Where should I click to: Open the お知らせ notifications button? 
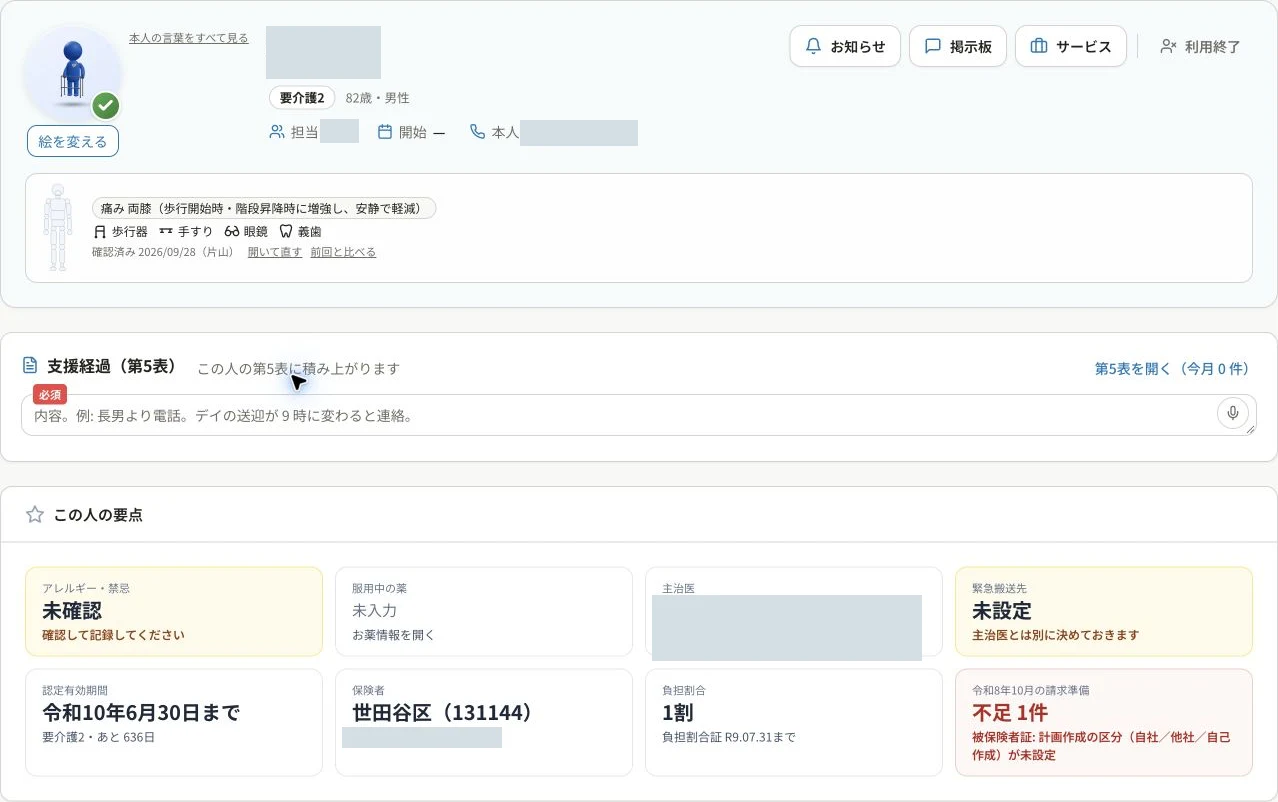845,46
